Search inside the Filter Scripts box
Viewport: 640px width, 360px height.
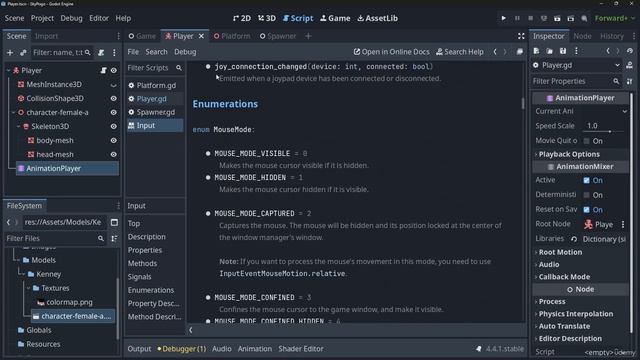(x=155, y=68)
